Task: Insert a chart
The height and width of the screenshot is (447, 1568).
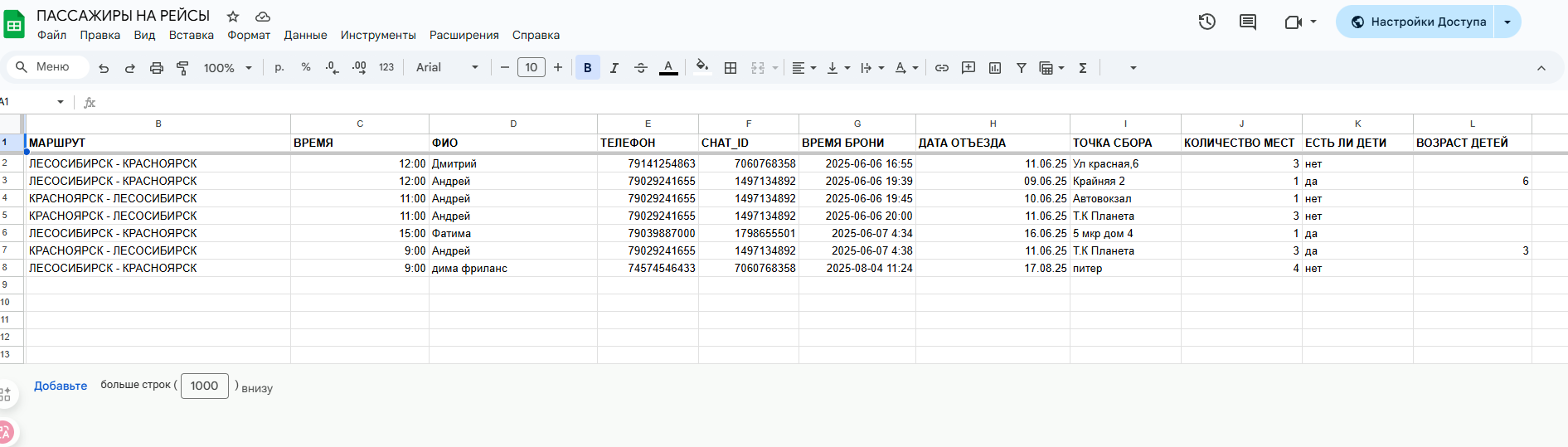Action: [995, 68]
